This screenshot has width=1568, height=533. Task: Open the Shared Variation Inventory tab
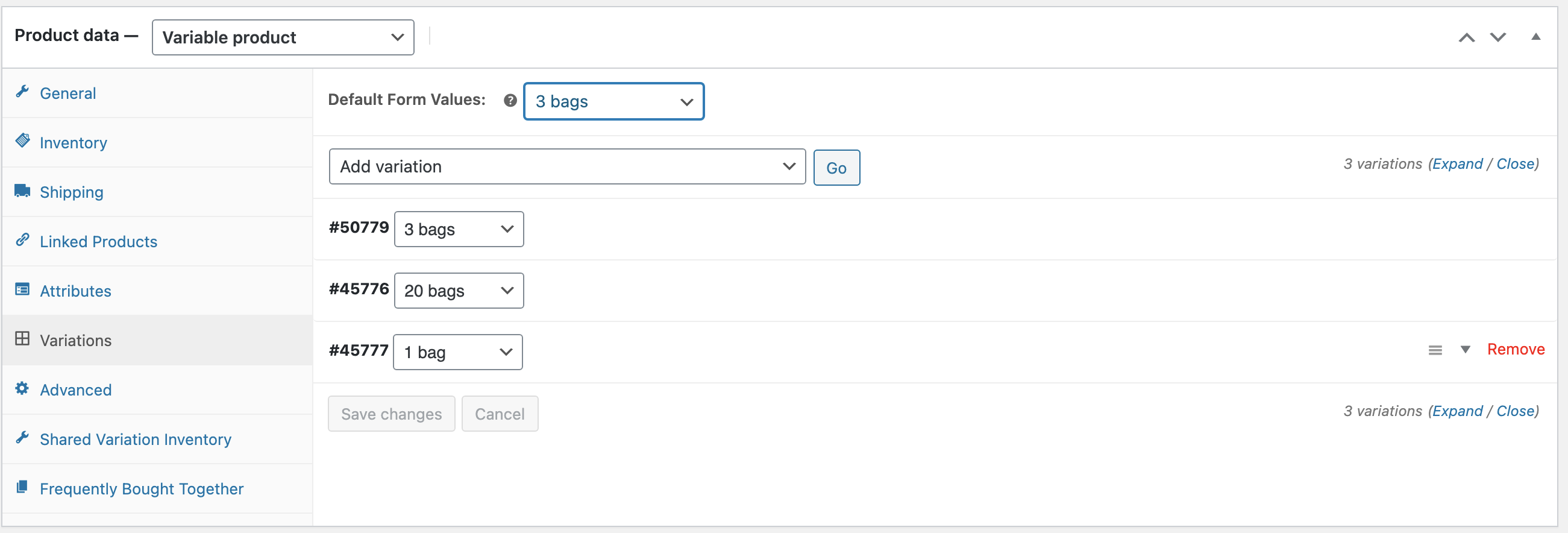click(x=135, y=439)
